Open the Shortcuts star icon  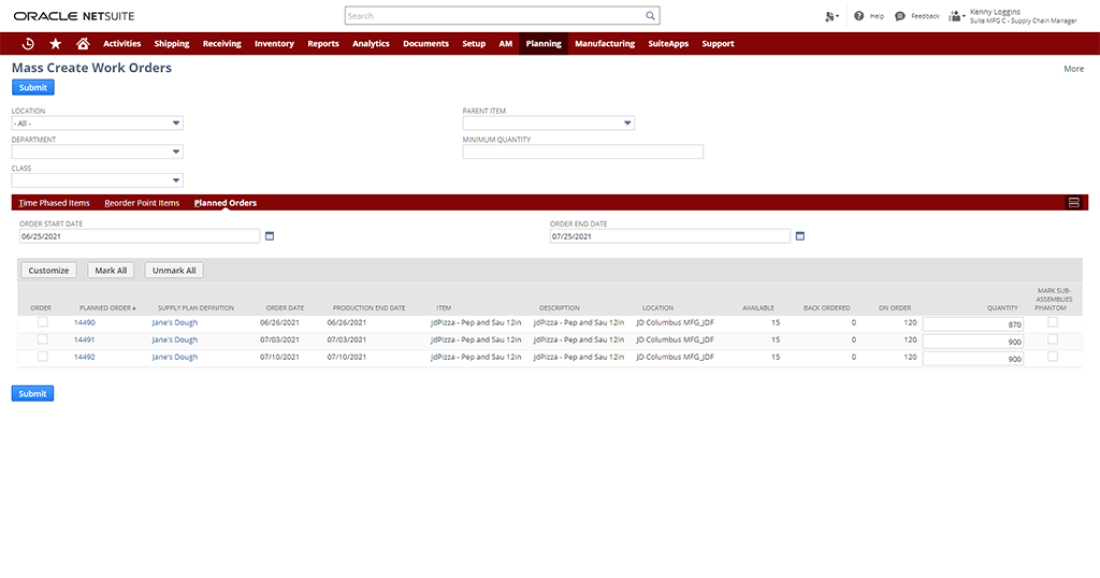(x=55, y=44)
